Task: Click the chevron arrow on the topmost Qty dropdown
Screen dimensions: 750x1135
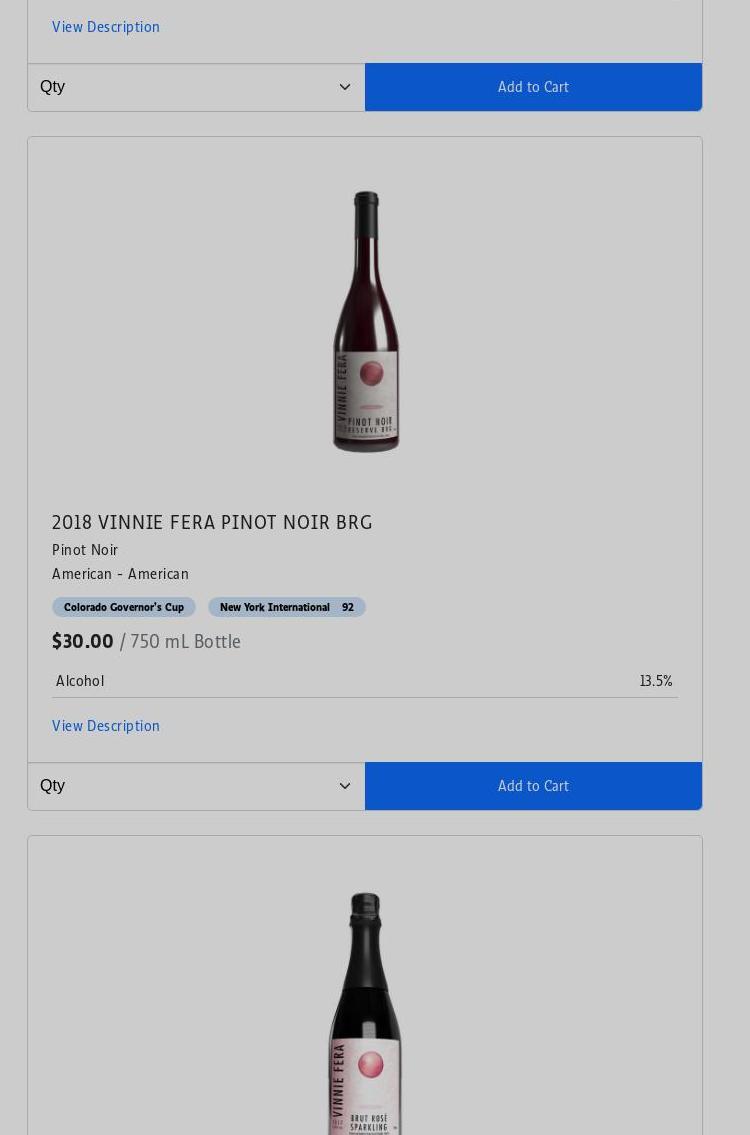Action: click(345, 87)
